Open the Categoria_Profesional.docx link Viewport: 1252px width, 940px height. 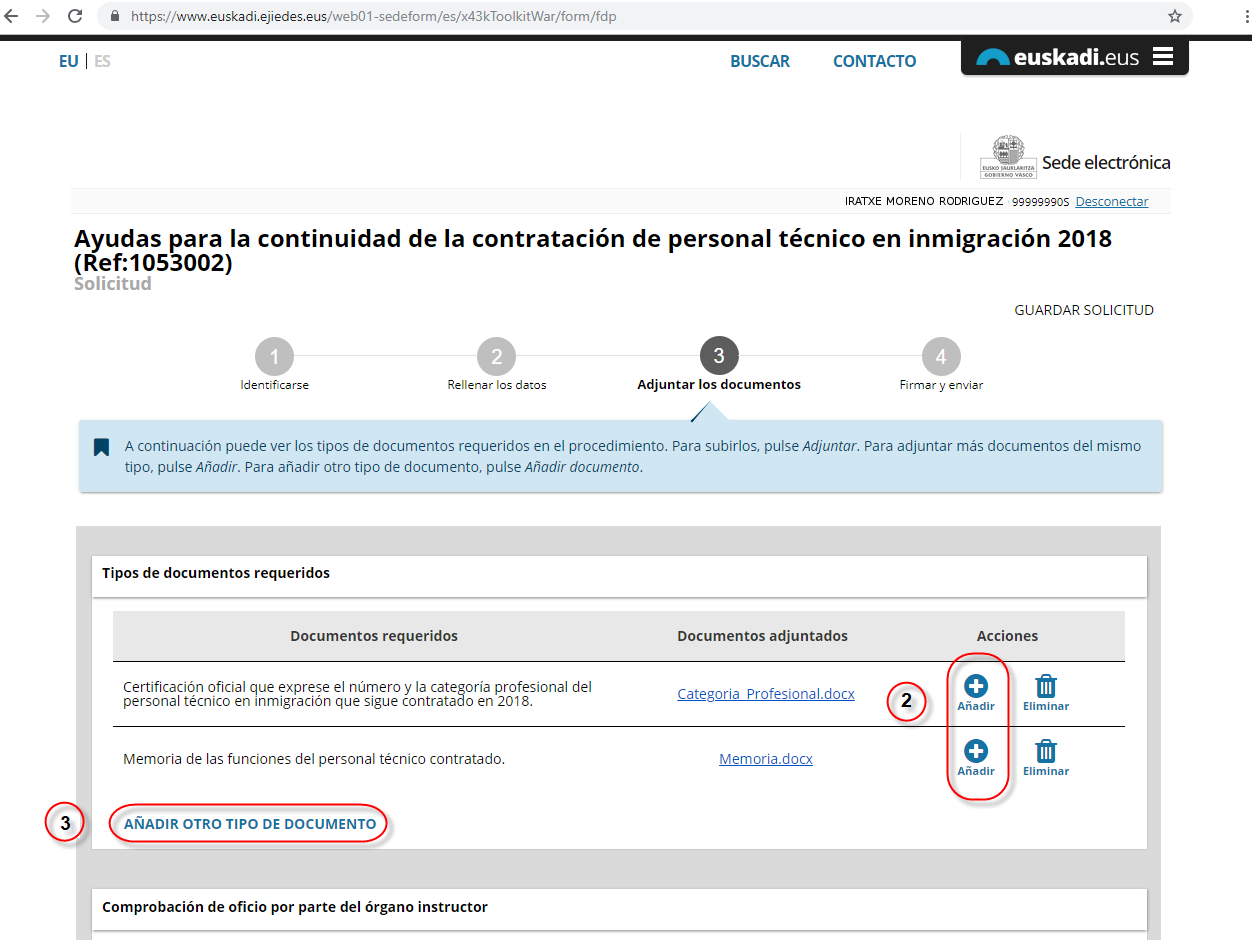click(x=765, y=694)
